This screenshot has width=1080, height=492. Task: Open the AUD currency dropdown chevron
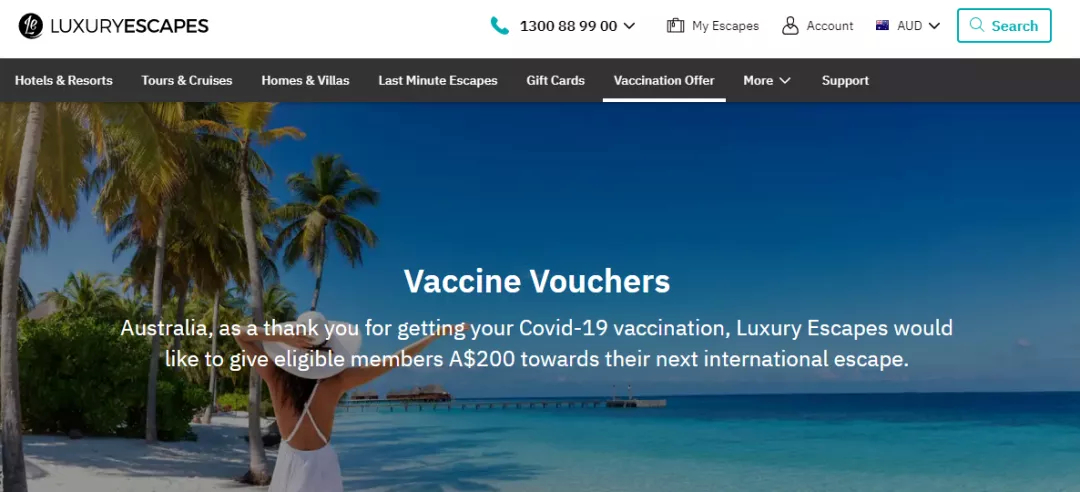(934, 26)
